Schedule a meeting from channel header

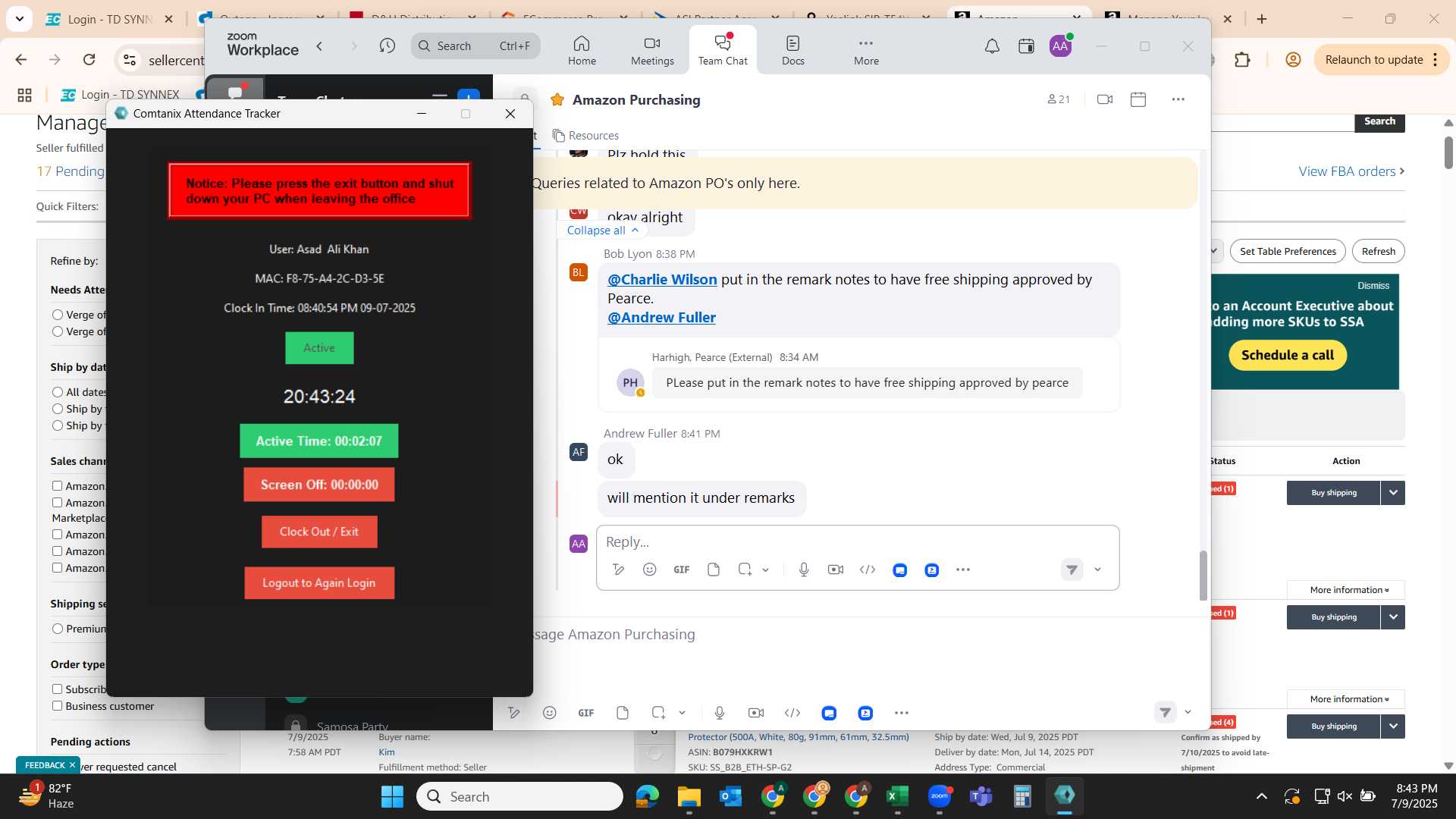coord(1138,99)
